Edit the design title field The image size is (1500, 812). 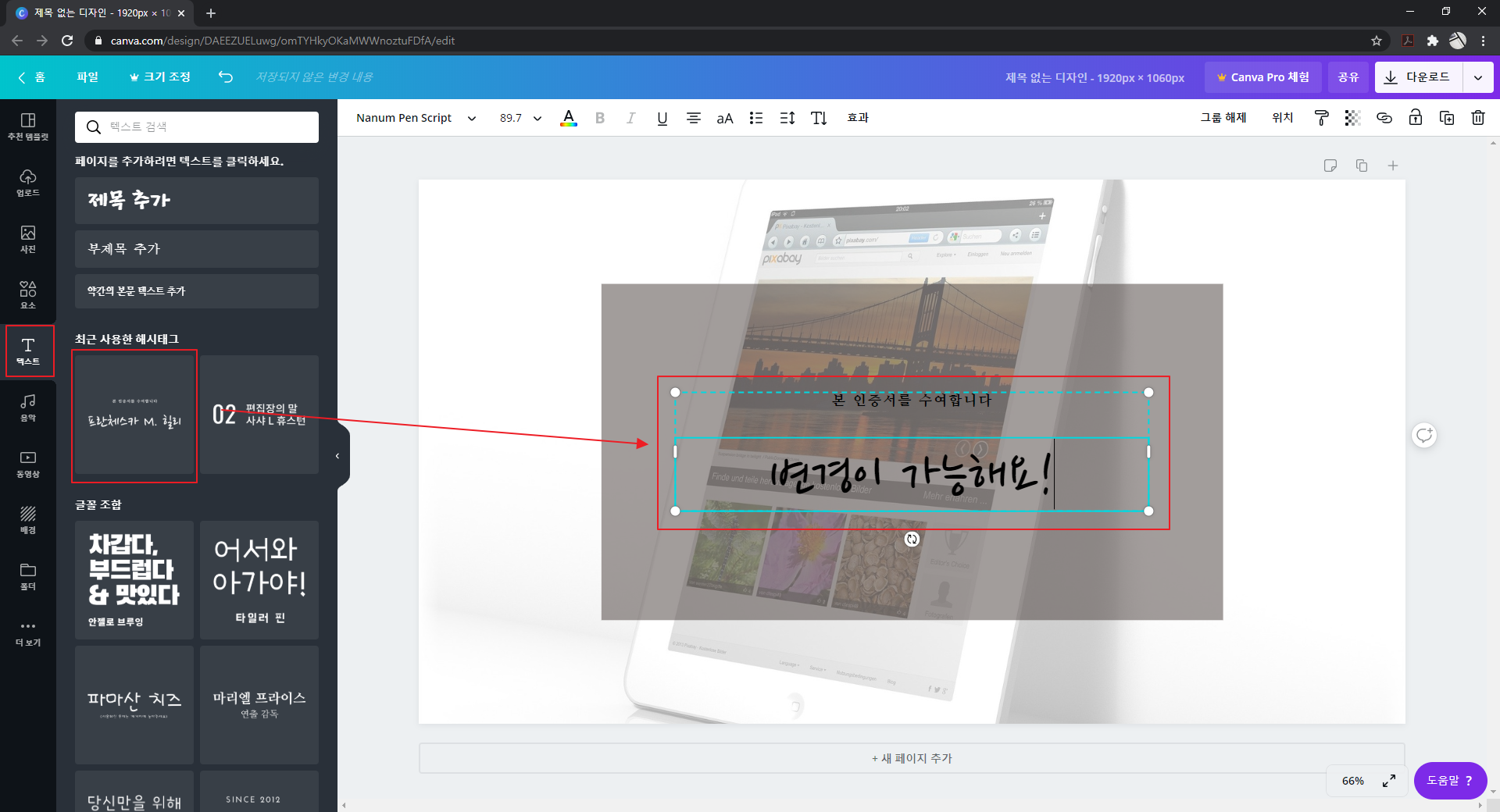pyautogui.click(x=1095, y=77)
